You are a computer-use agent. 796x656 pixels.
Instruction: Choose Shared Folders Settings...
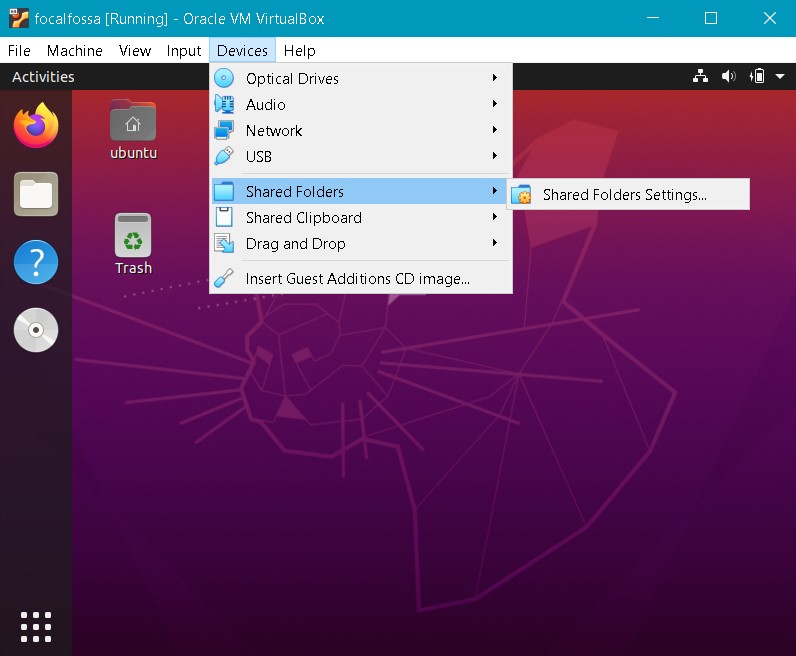624,195
